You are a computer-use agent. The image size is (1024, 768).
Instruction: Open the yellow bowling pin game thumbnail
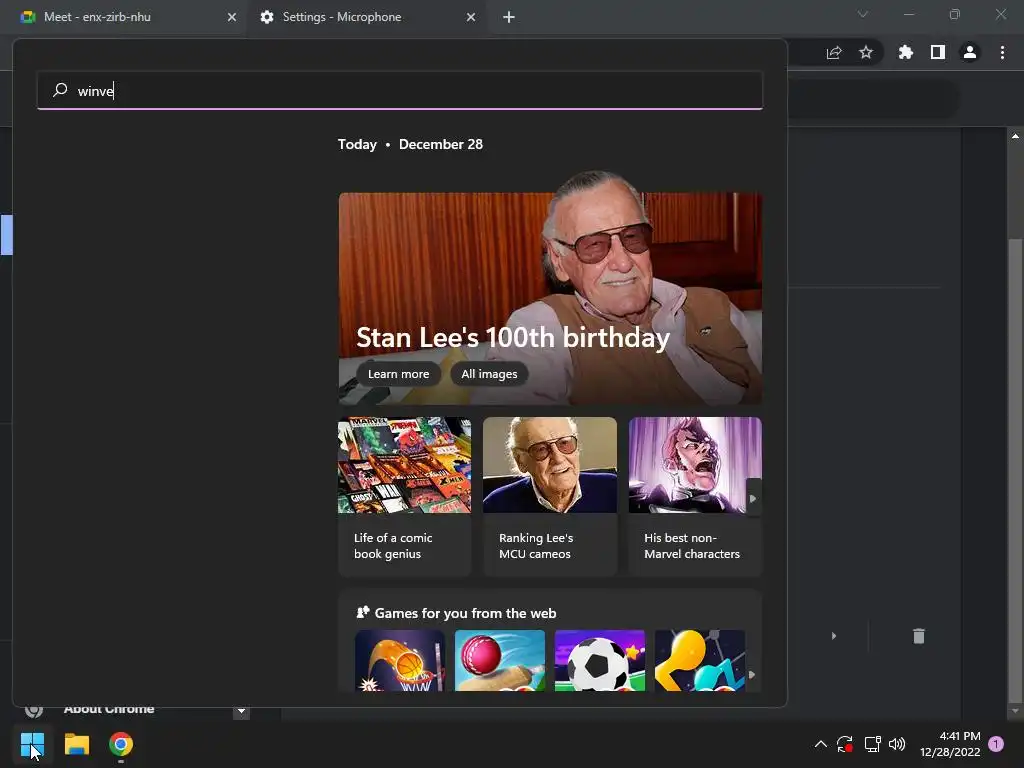pyautogui.click(x=699, y=660)
